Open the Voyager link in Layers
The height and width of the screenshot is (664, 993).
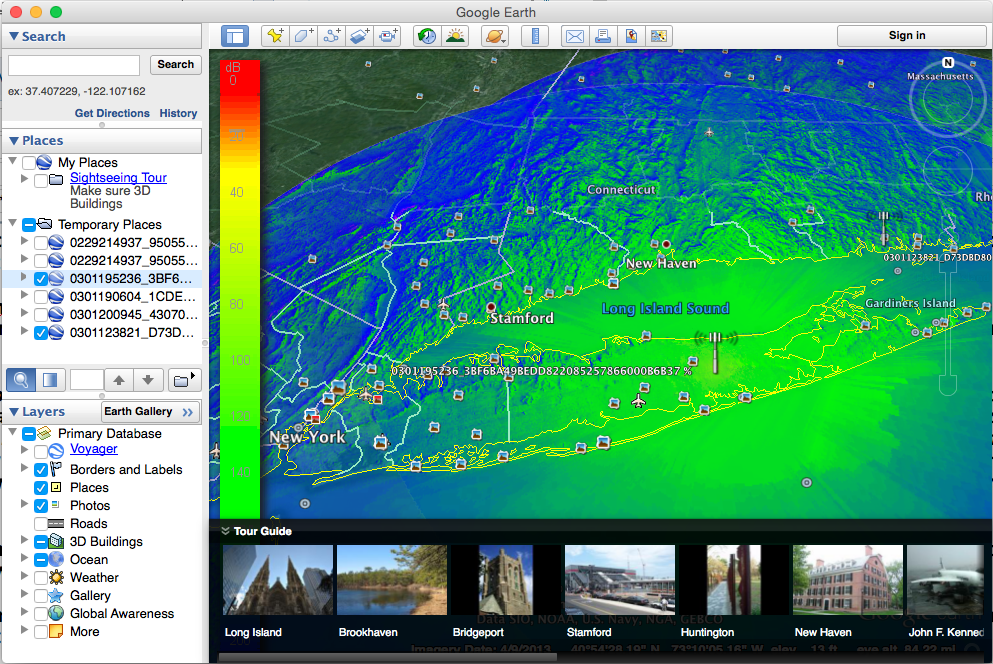(93, 449)
